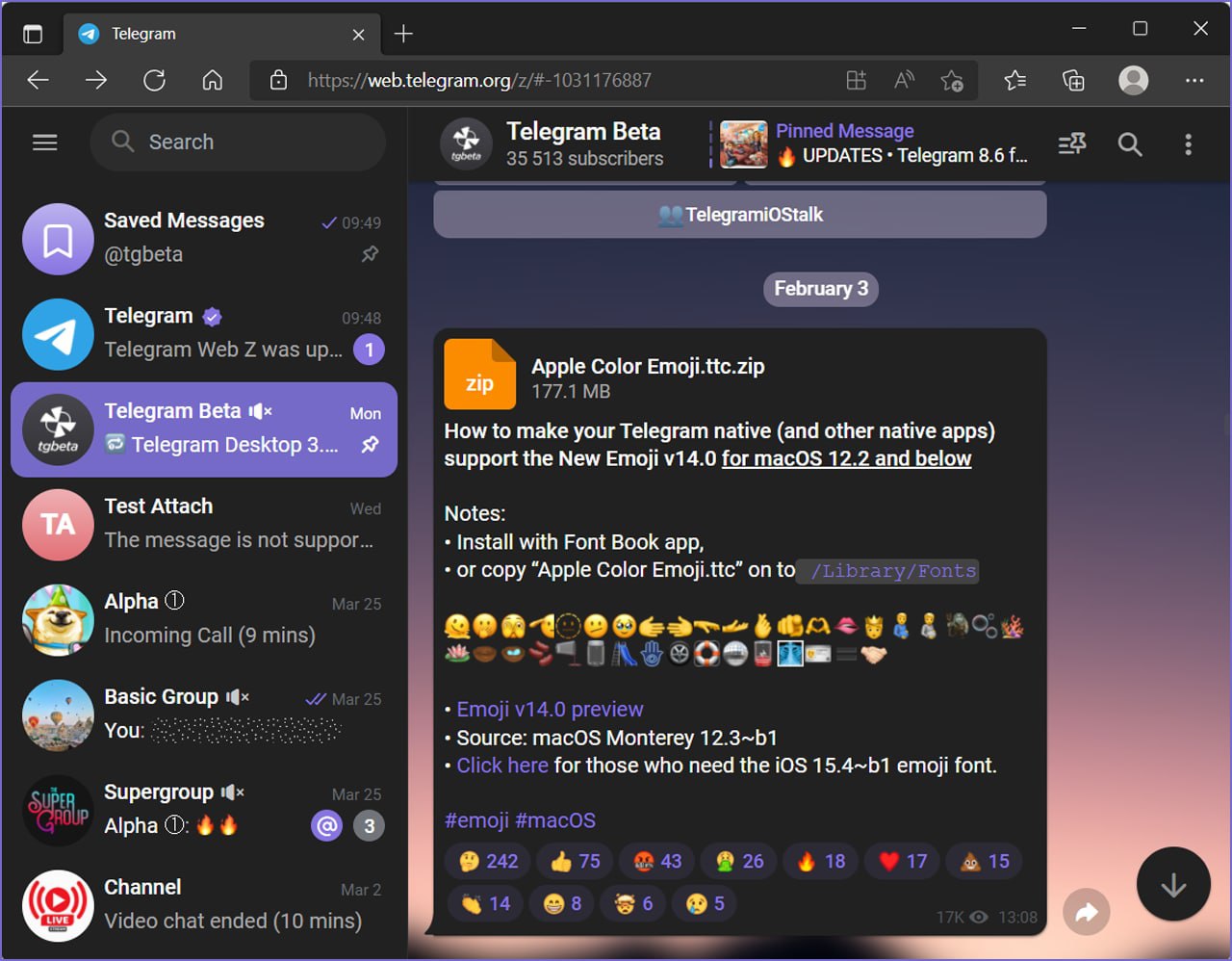The height and width of the screenshot is (961, 1232).
Task: Open browser Collections
Action: [x=1073, y=81]
